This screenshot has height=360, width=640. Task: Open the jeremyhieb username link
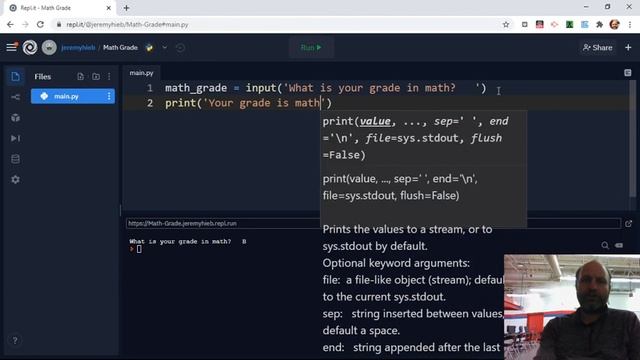78,47
